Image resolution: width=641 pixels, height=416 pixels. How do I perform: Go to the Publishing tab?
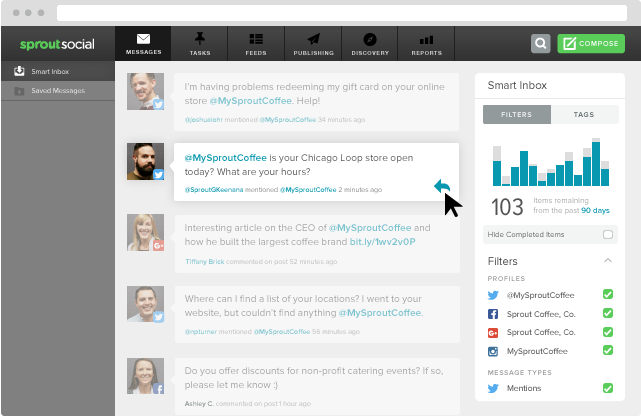(313, 44)
